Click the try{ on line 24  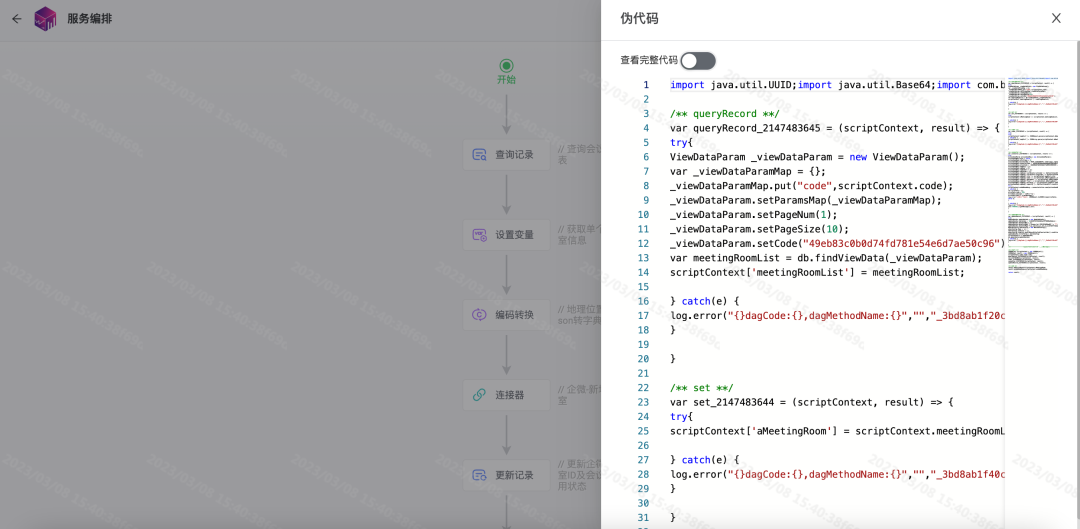[681, 417]
